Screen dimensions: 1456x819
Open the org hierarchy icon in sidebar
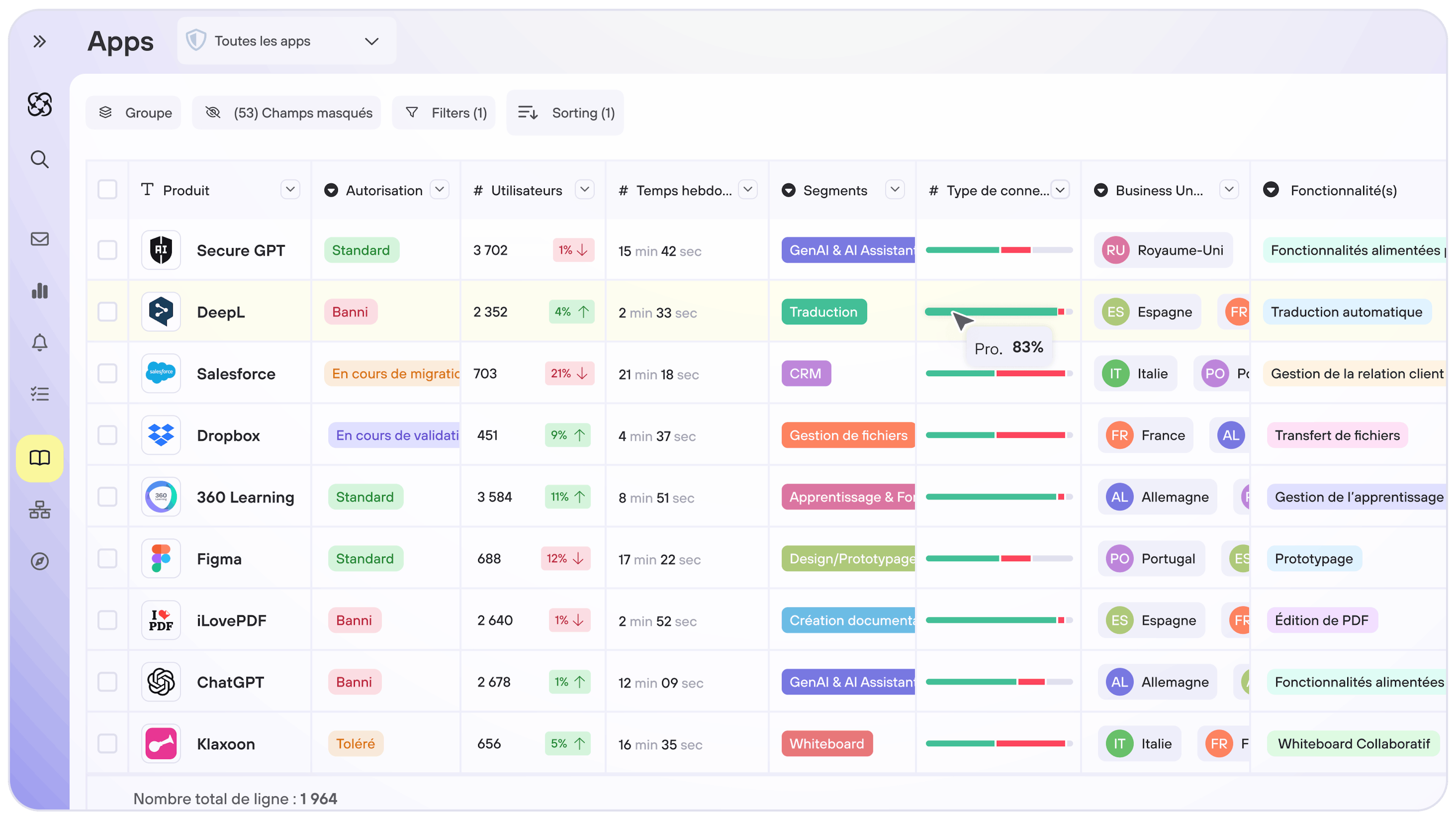(x=39, y=509)
